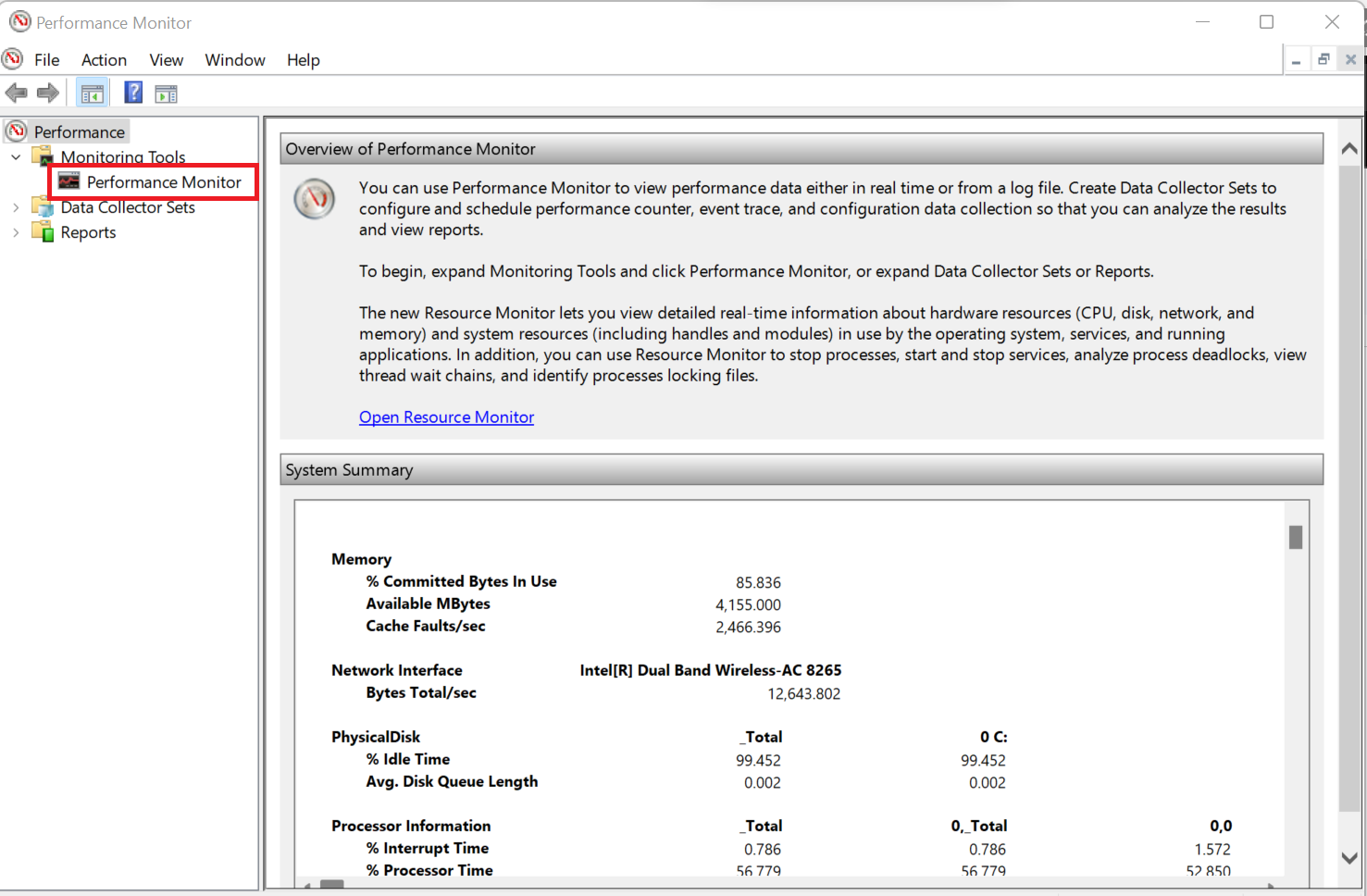Open the Action menu
1367x896 pixels.
point(104,60)
